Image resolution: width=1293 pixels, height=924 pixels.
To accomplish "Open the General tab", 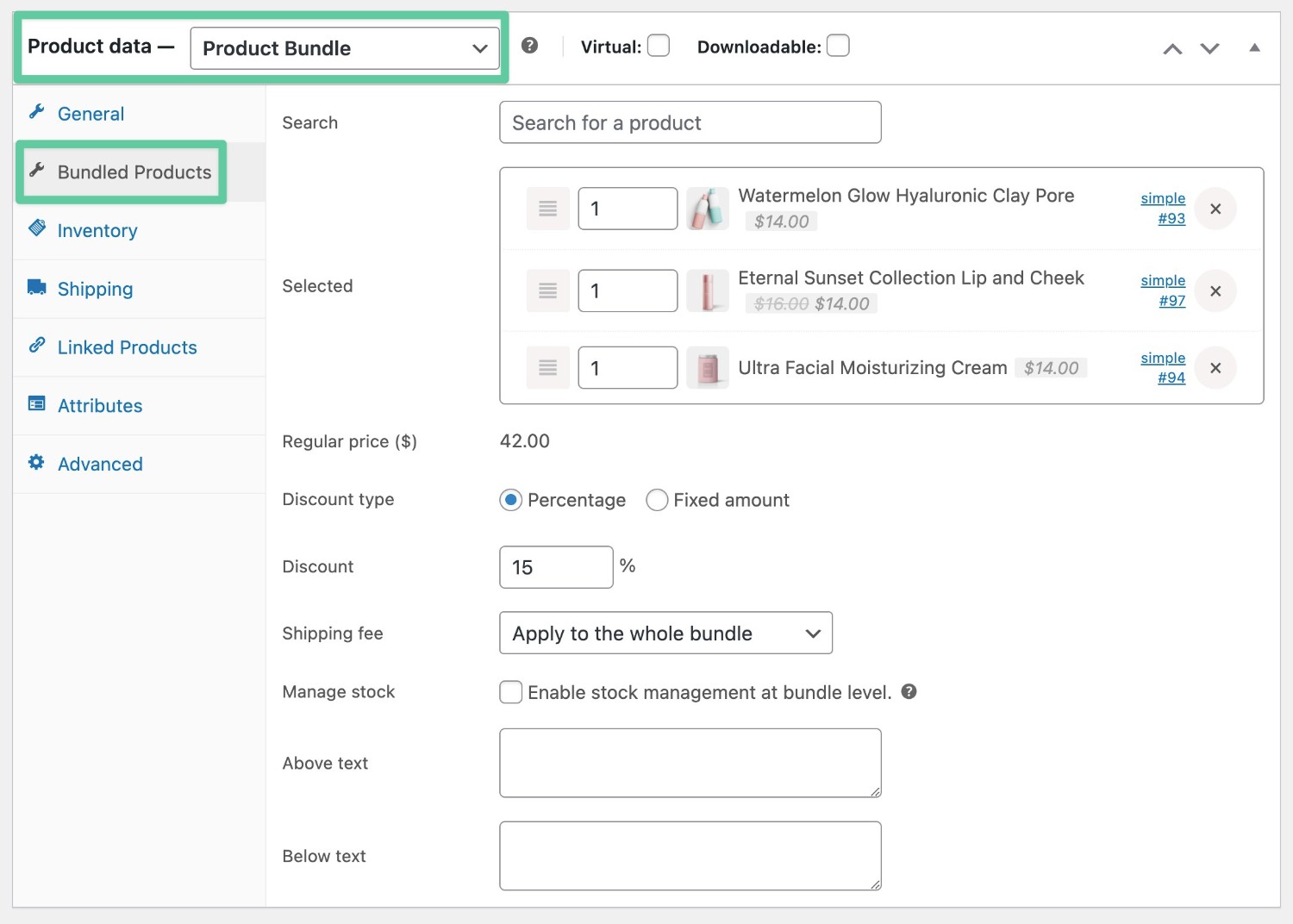I will (91, 114).
